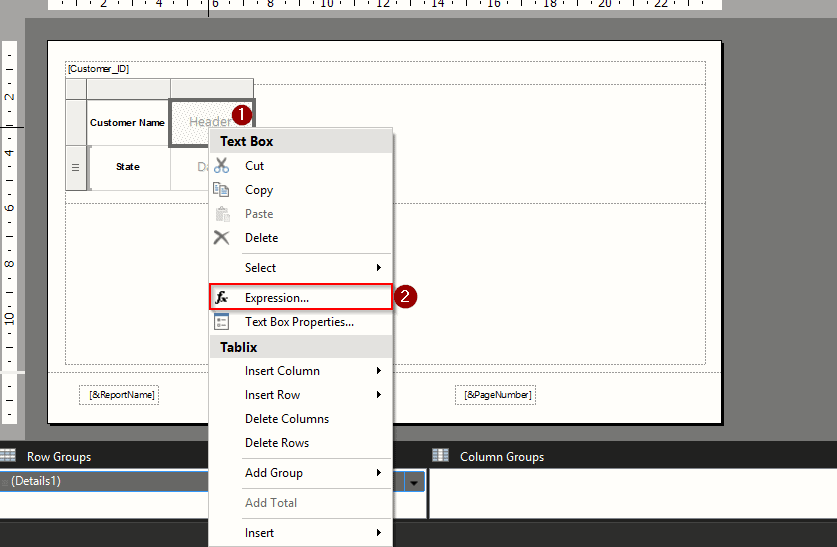Select the Customer Name cell
This screenshot has width=837, height=547.
pyautogui.click(x=127, y=123)
